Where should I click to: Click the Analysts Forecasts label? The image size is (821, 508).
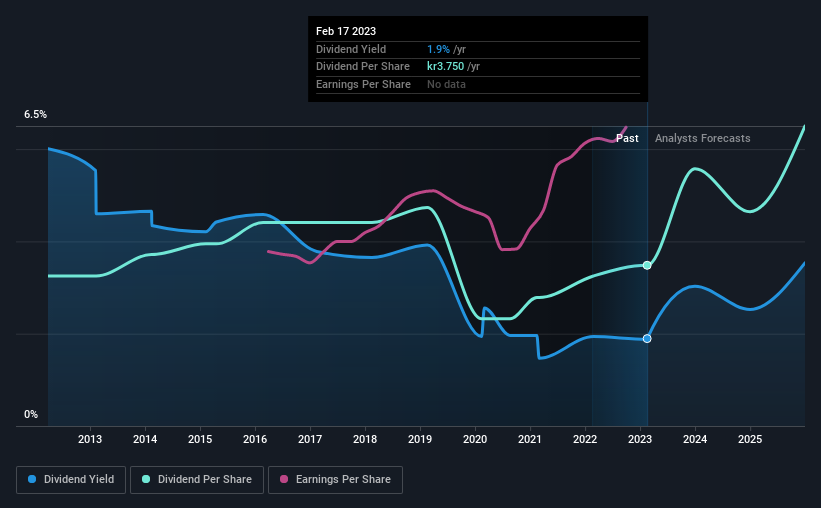[703, 138]
